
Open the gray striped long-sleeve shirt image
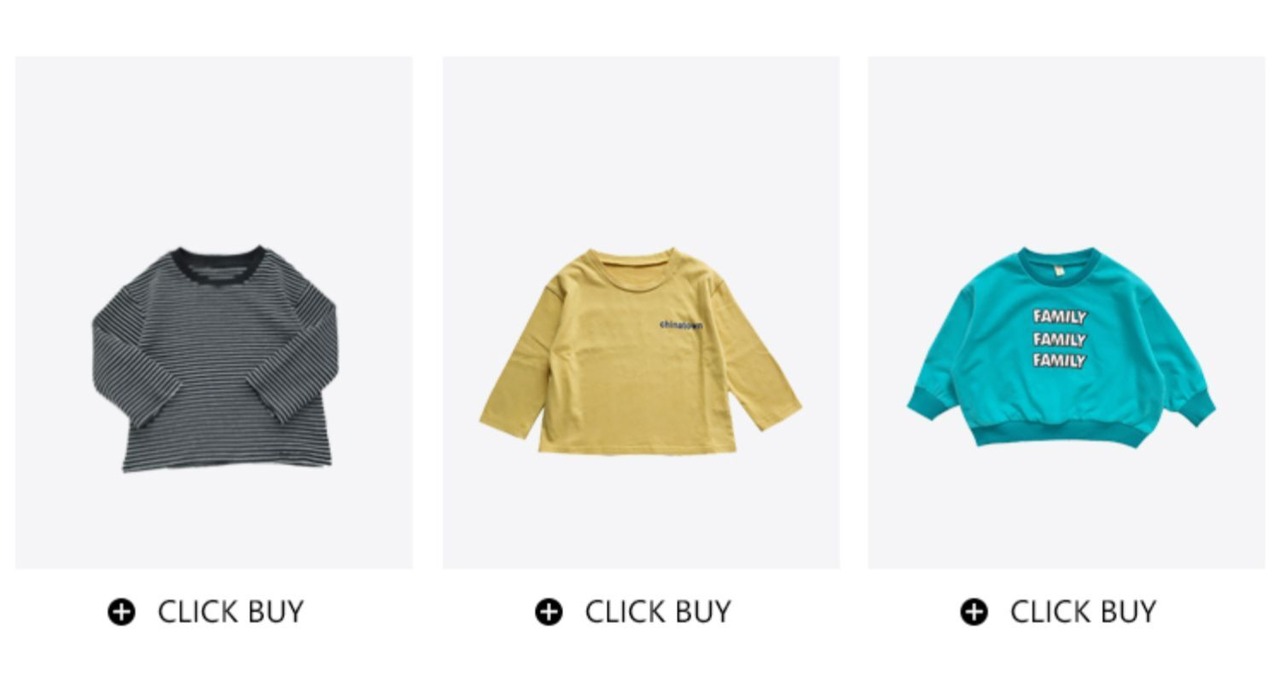pos(214,313)
